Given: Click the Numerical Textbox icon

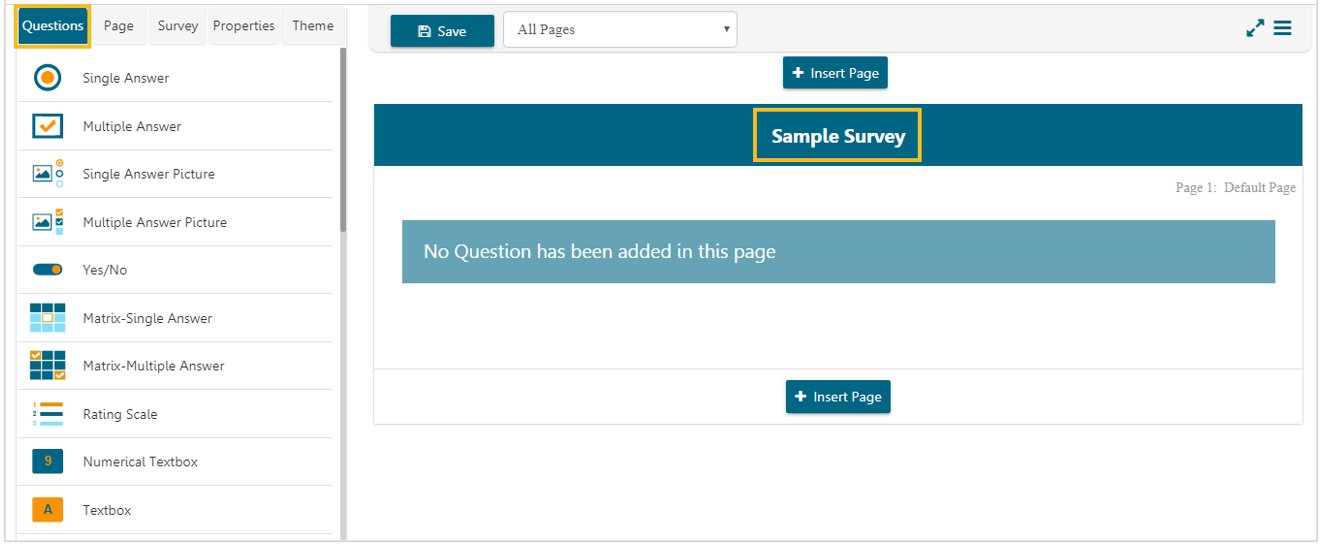Looking at the screenshot, I should point(47,462).
